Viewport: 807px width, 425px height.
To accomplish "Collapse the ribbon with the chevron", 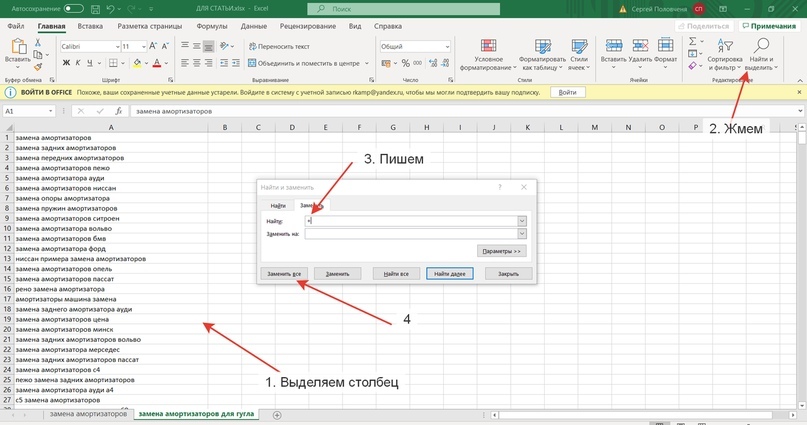I will point(800,80).
